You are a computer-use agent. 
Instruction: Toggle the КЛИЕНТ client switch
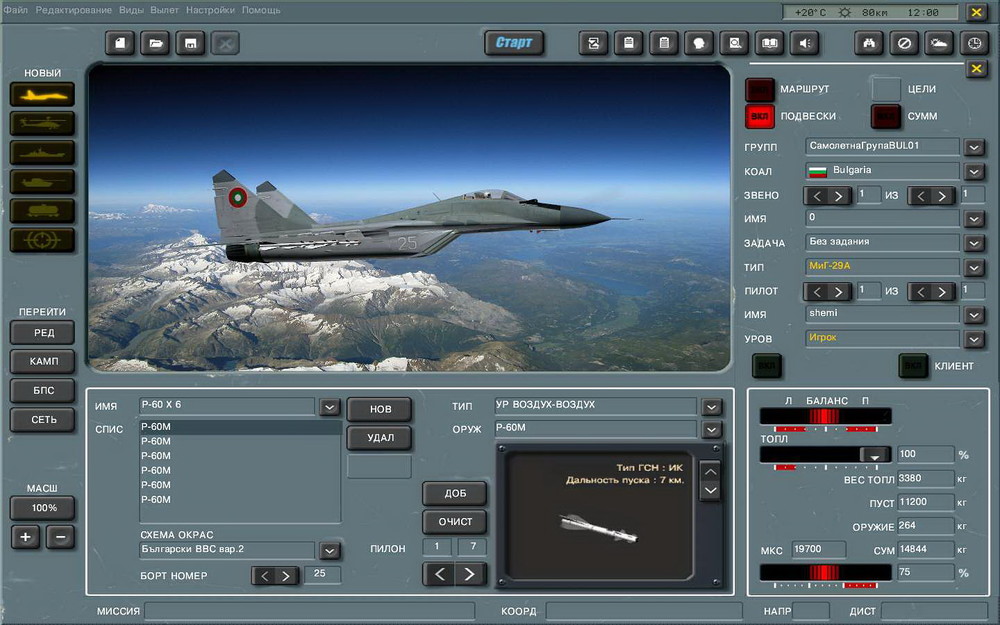tap(913, 366)
